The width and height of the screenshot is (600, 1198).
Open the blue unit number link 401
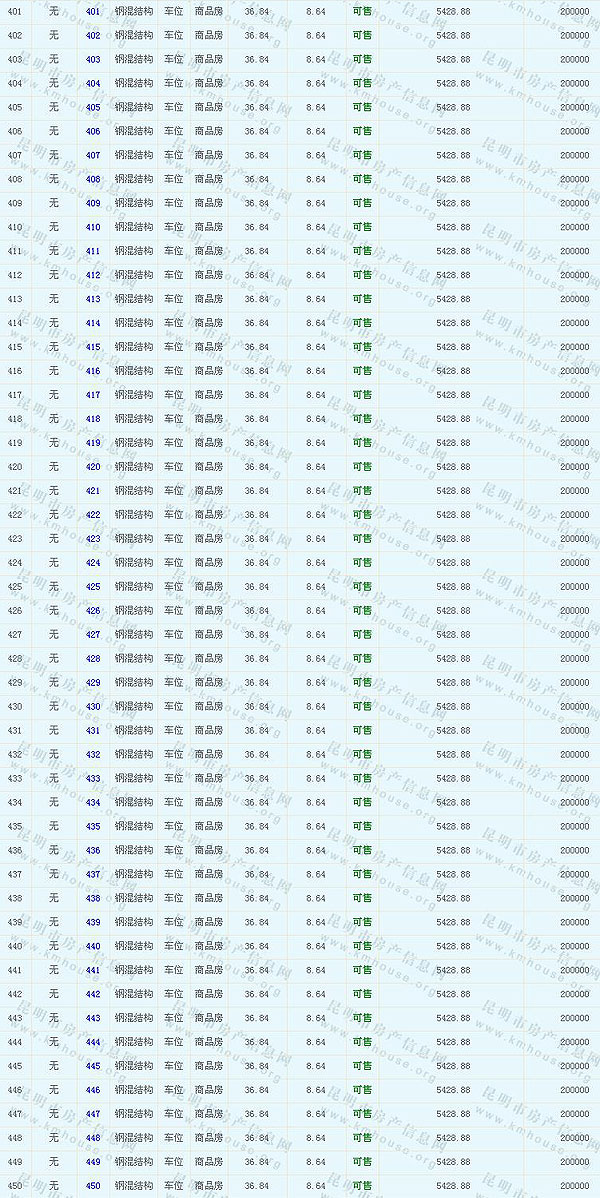(x=93, y=12)
